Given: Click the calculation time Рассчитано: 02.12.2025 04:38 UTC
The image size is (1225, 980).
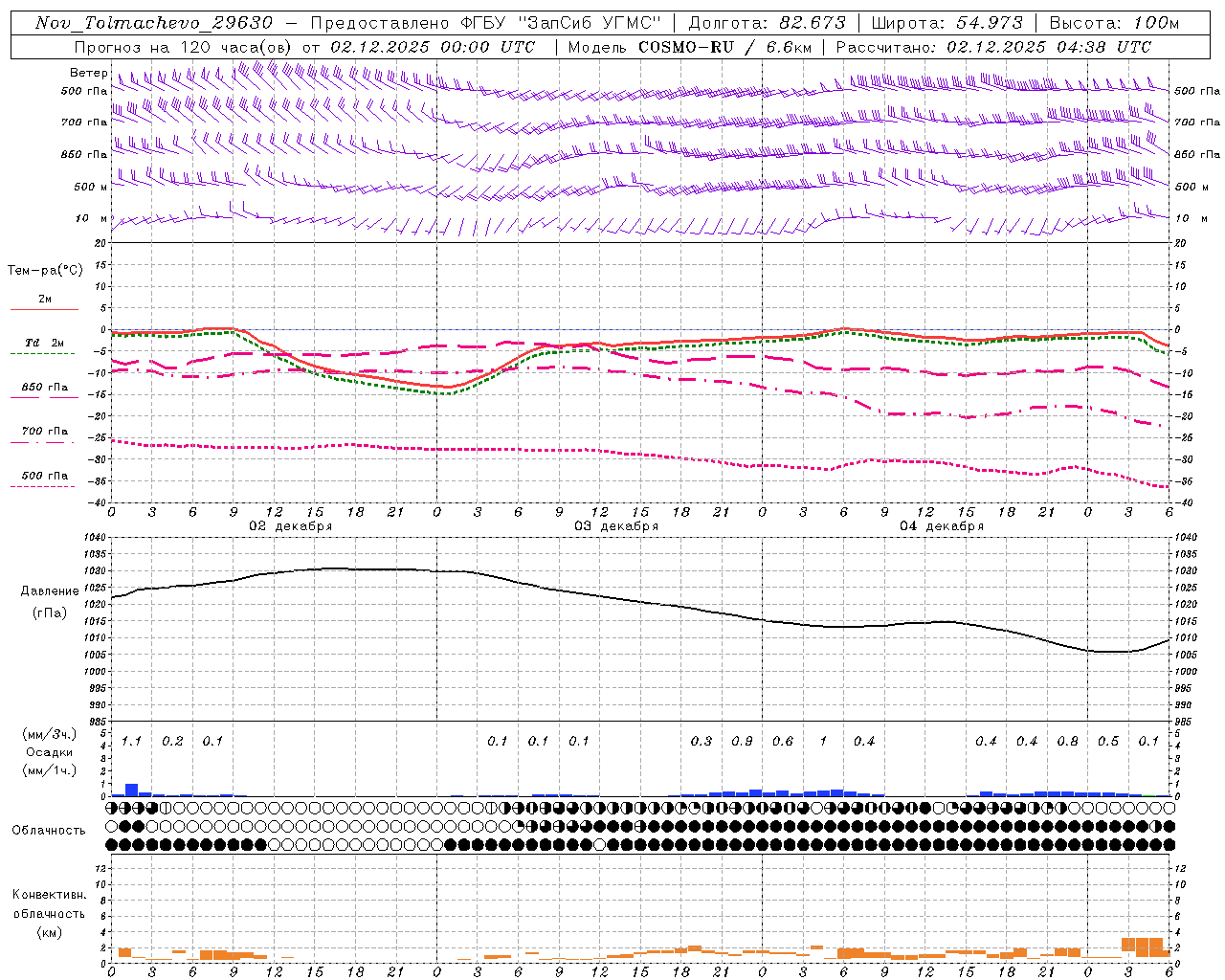Looking at the screenshot, I should point(993,47).
